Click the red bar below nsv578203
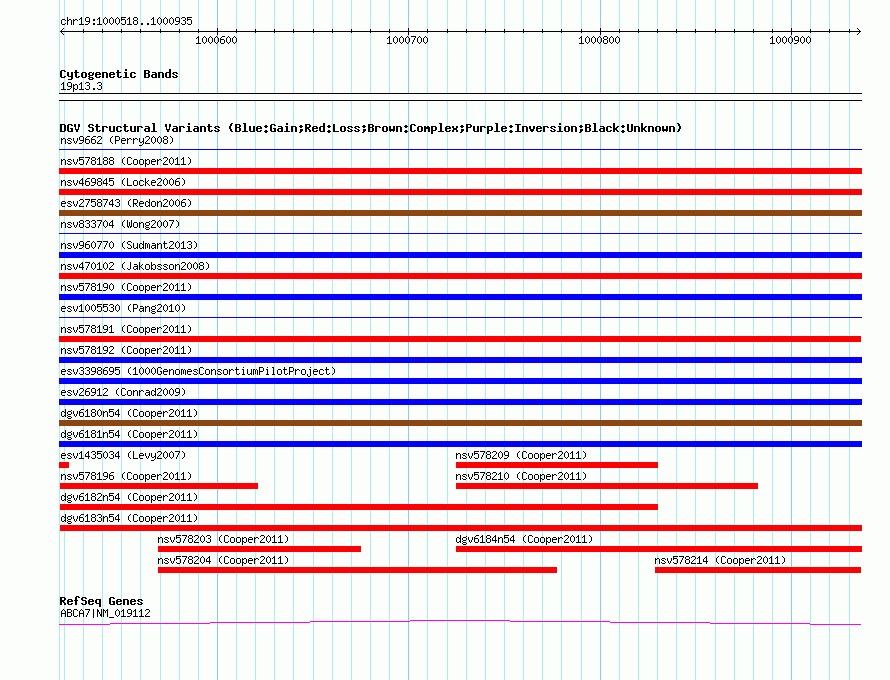The width and height of the screenshot is (890, 680). (x=259, y=549)
